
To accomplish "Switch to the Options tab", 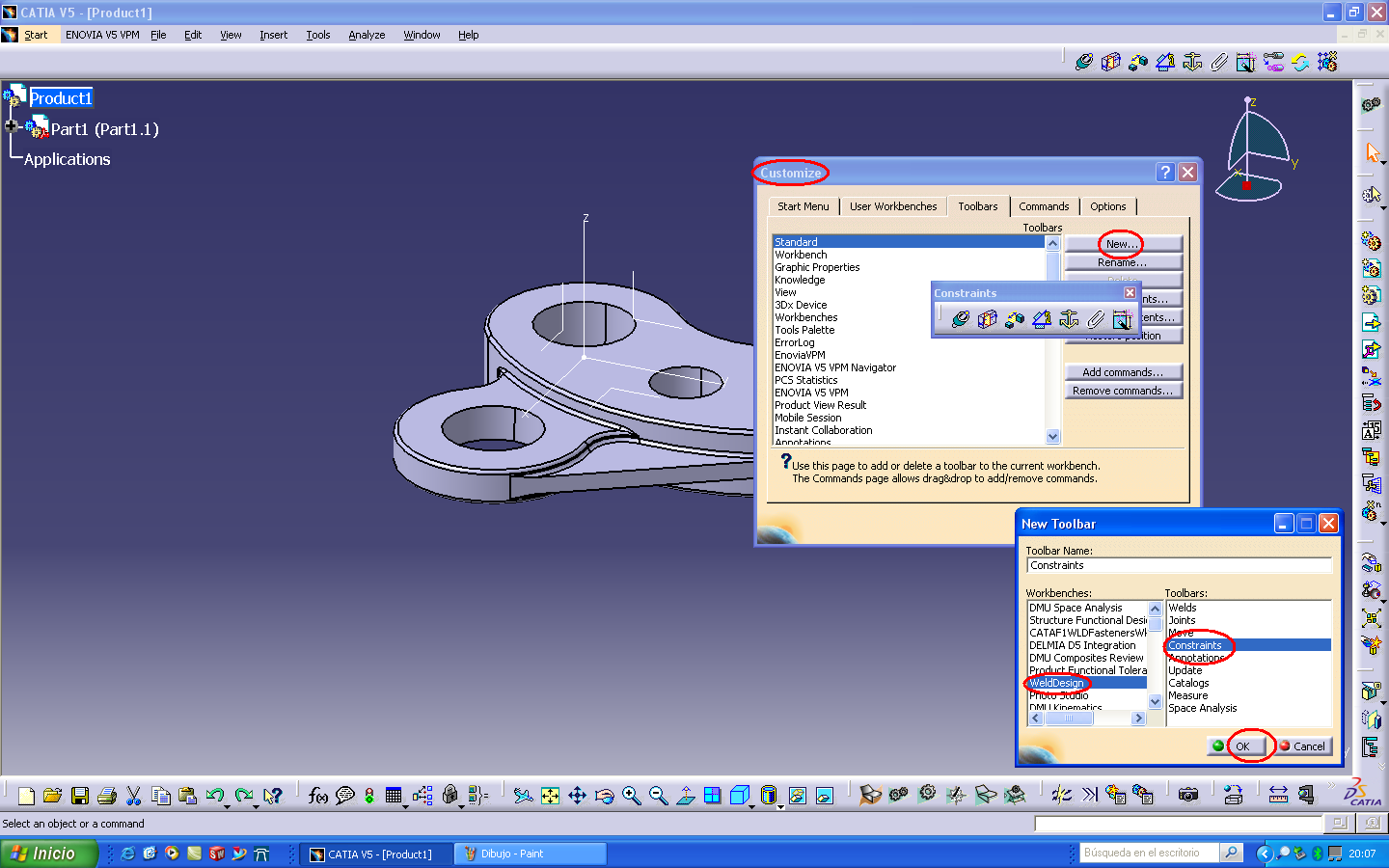I will [1108, 206].
